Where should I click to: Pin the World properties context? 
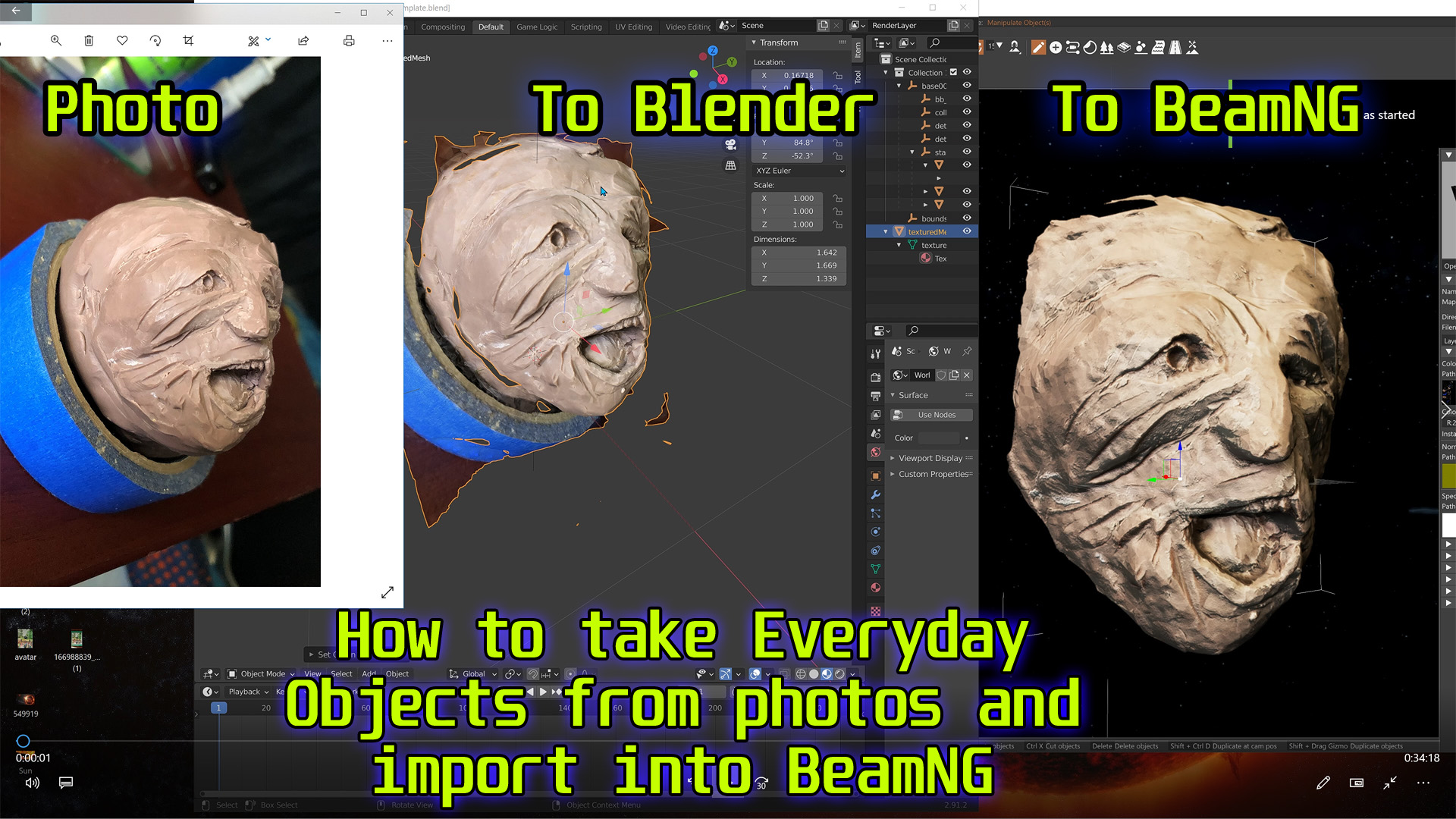967,351
